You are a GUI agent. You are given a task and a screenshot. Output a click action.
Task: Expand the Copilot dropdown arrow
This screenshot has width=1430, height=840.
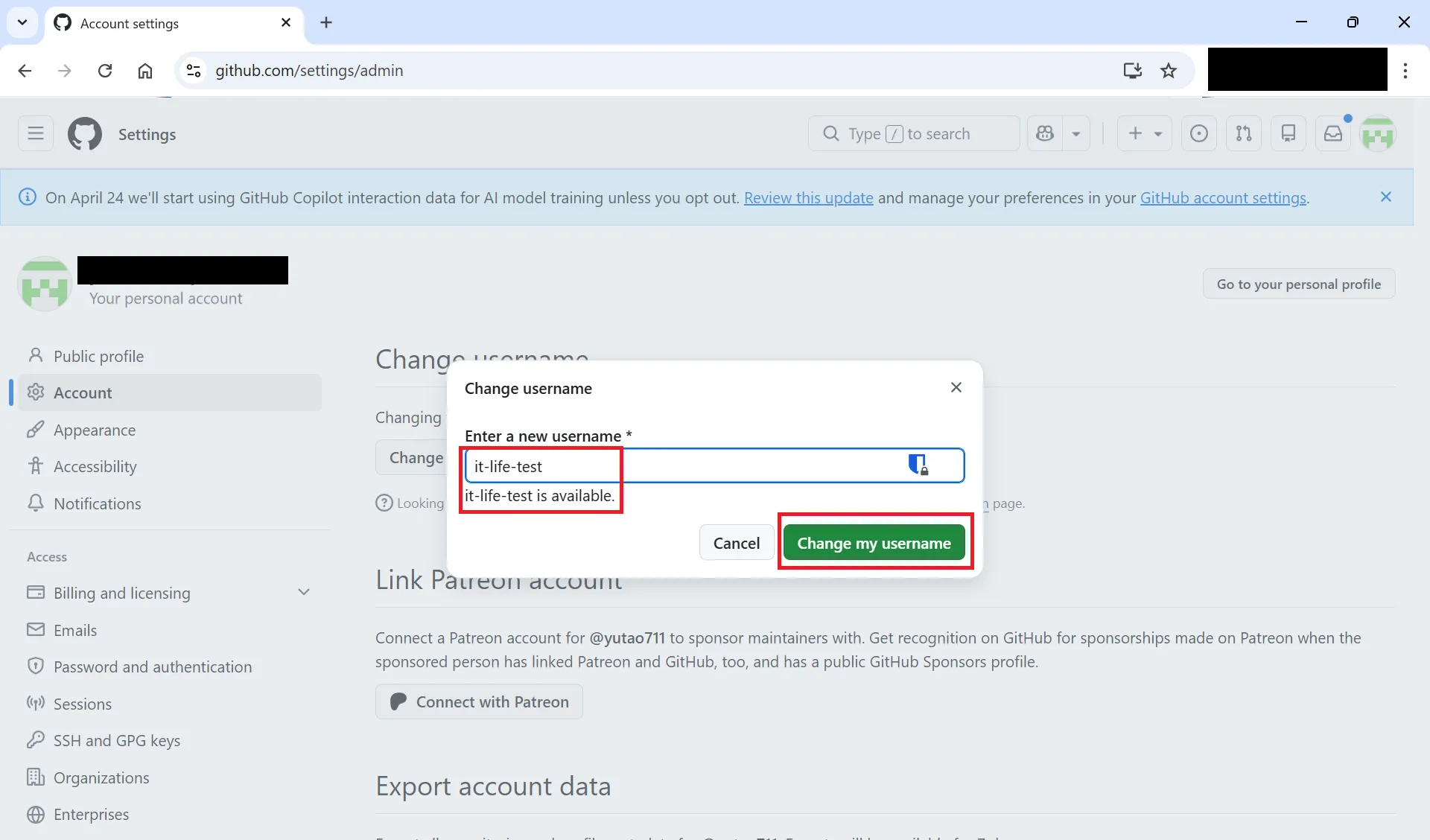pos(1076,134)
